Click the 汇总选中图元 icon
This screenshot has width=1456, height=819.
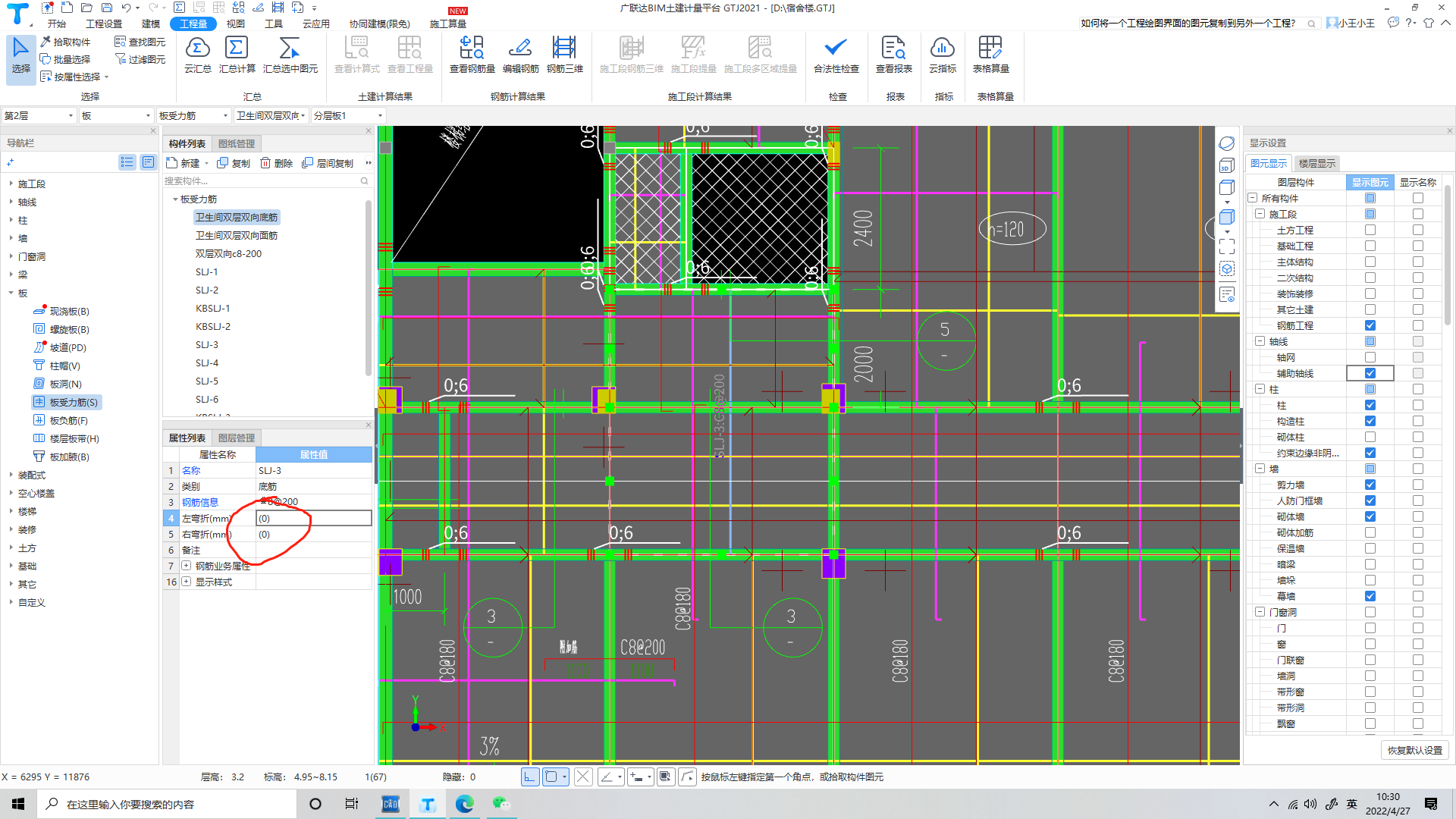290,55
